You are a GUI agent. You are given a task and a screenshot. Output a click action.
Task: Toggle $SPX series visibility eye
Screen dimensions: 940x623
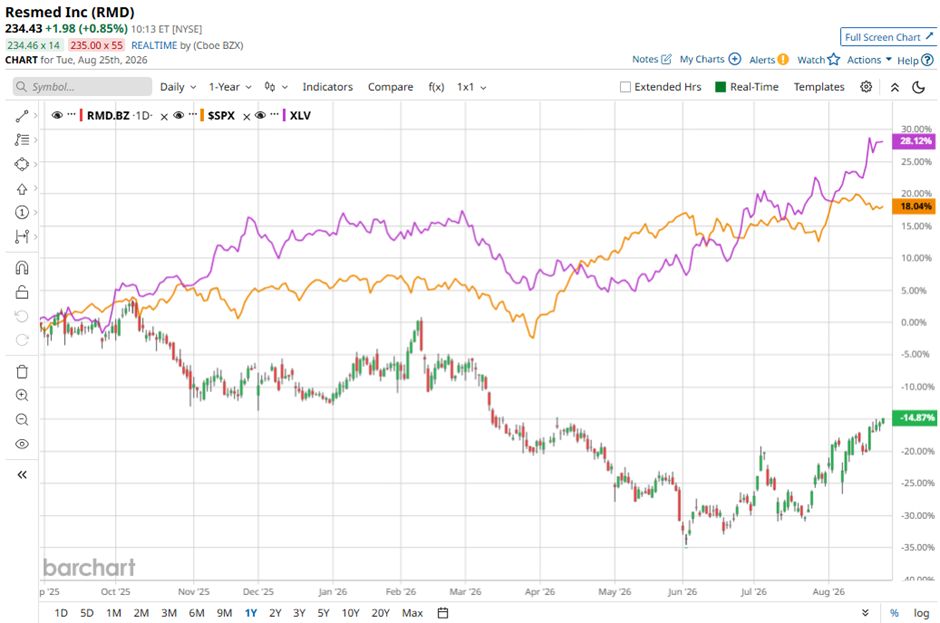178,115
